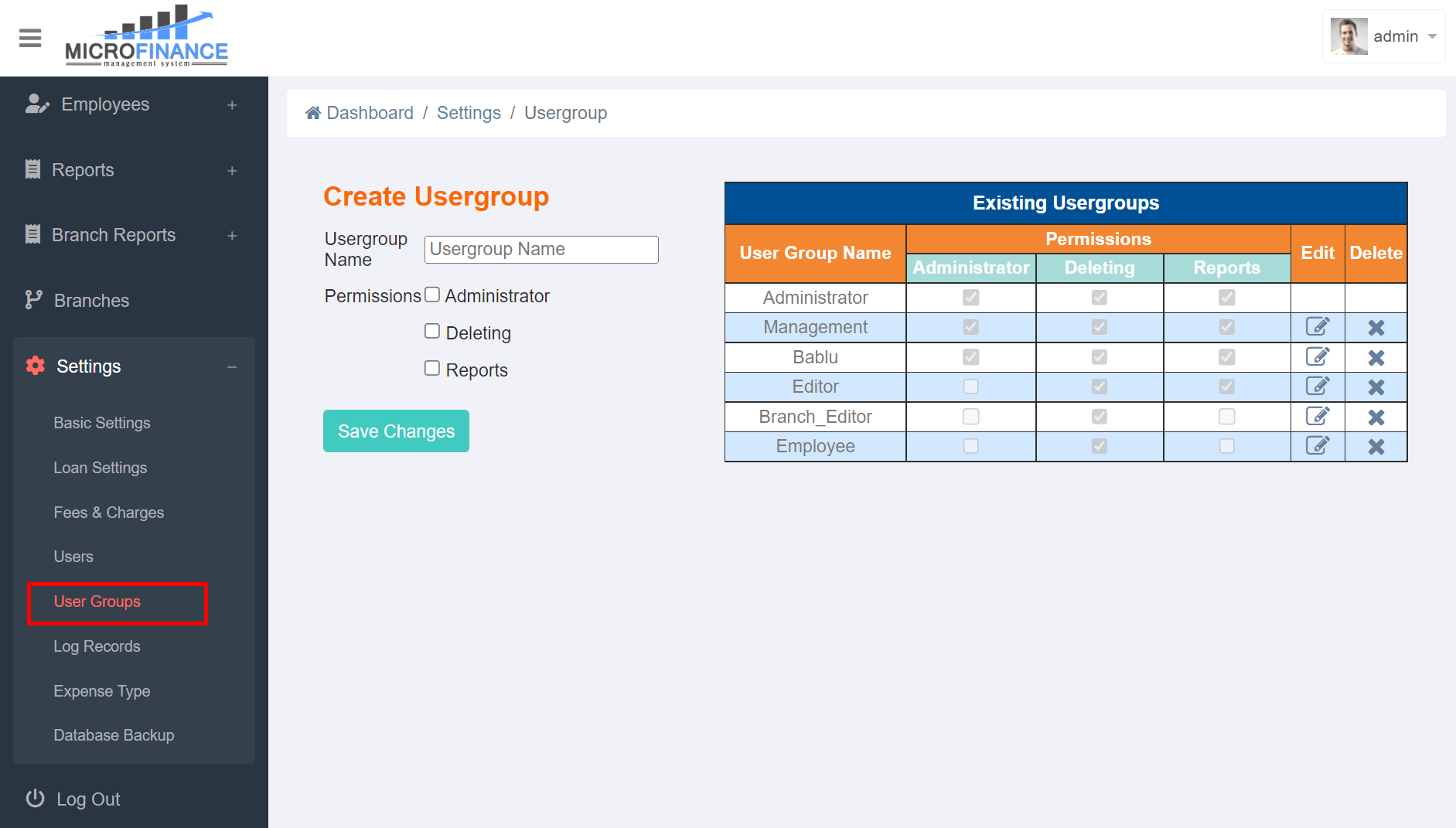This screenshot has height=828, width=1456.
Task: Collapse the Settings menu minus sign
Action: click(232, 367)
